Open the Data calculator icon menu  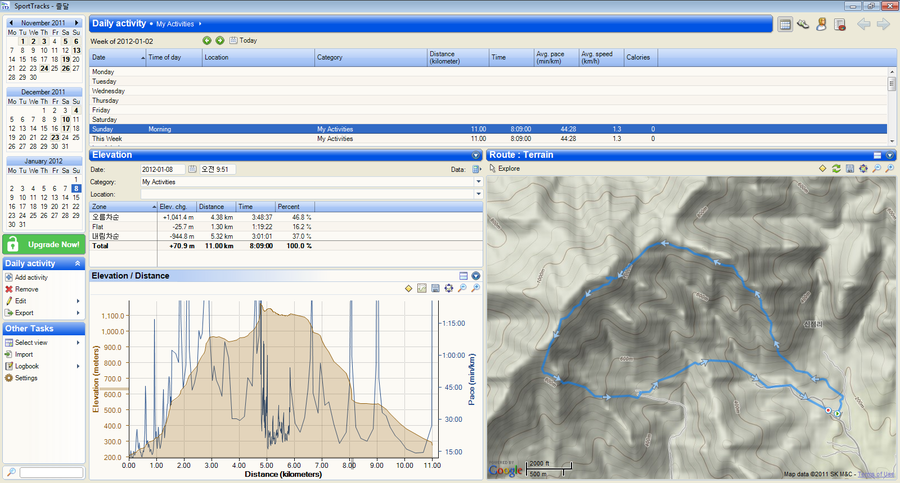coord(476,169)
